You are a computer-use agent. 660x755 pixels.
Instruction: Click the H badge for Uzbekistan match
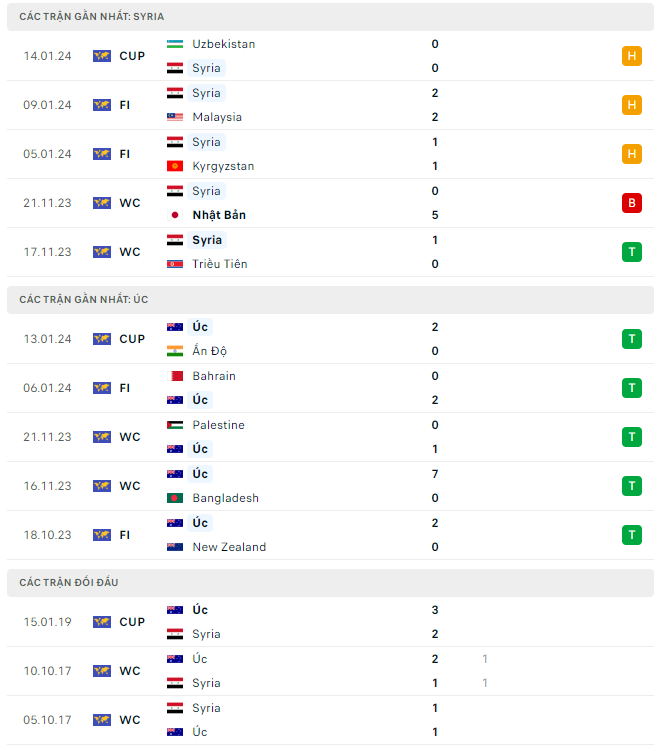pos(631,56)
